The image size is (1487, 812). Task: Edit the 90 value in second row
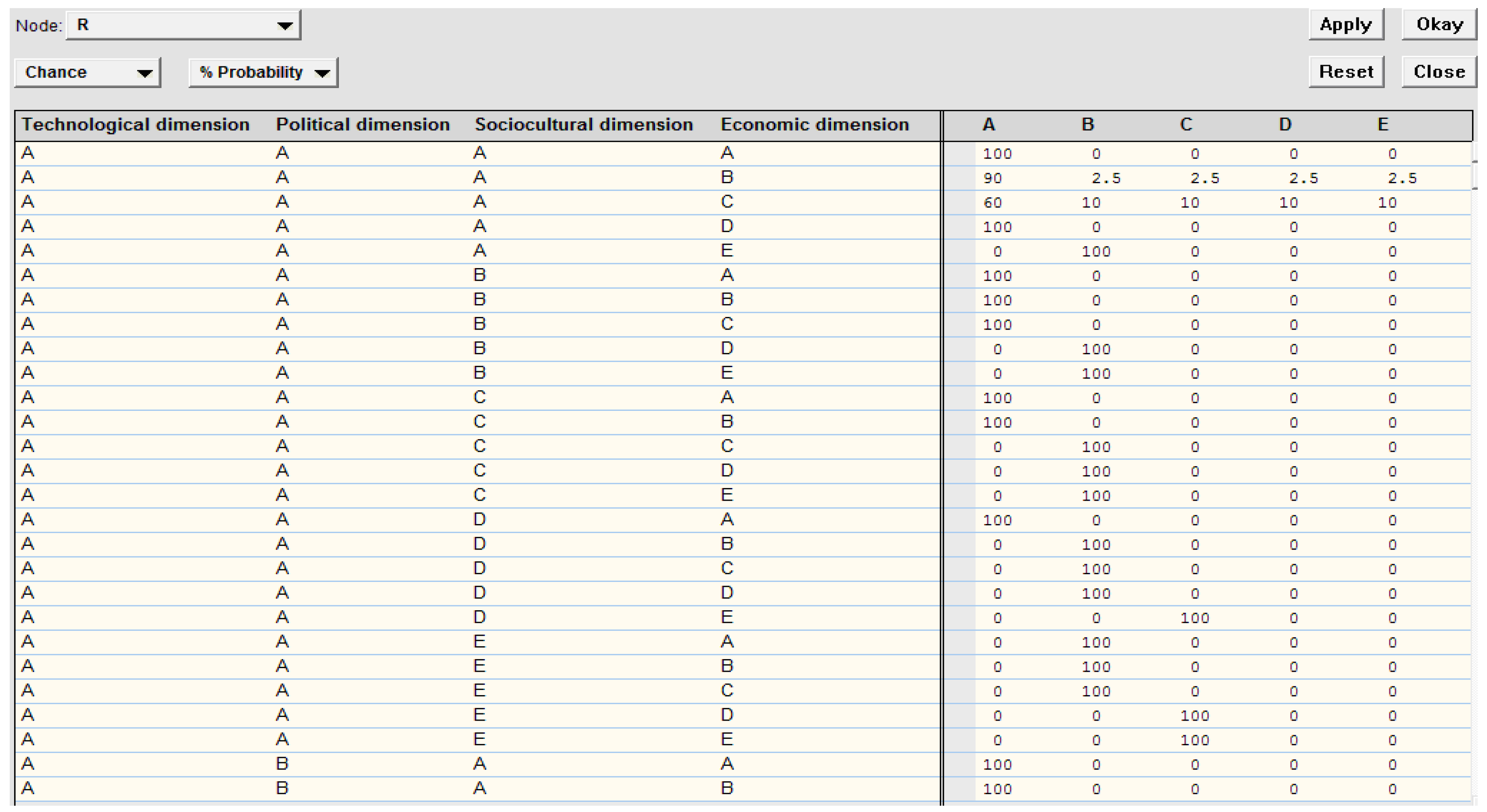[992, 178]
